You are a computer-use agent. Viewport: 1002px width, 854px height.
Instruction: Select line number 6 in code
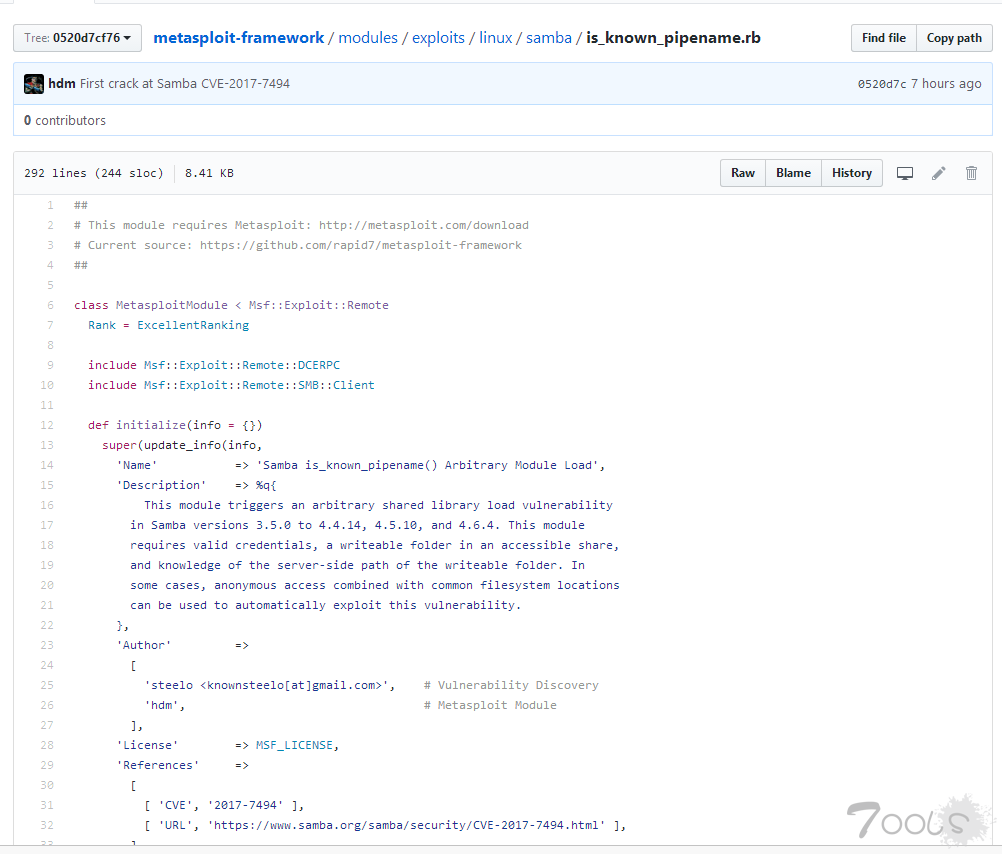50,305
